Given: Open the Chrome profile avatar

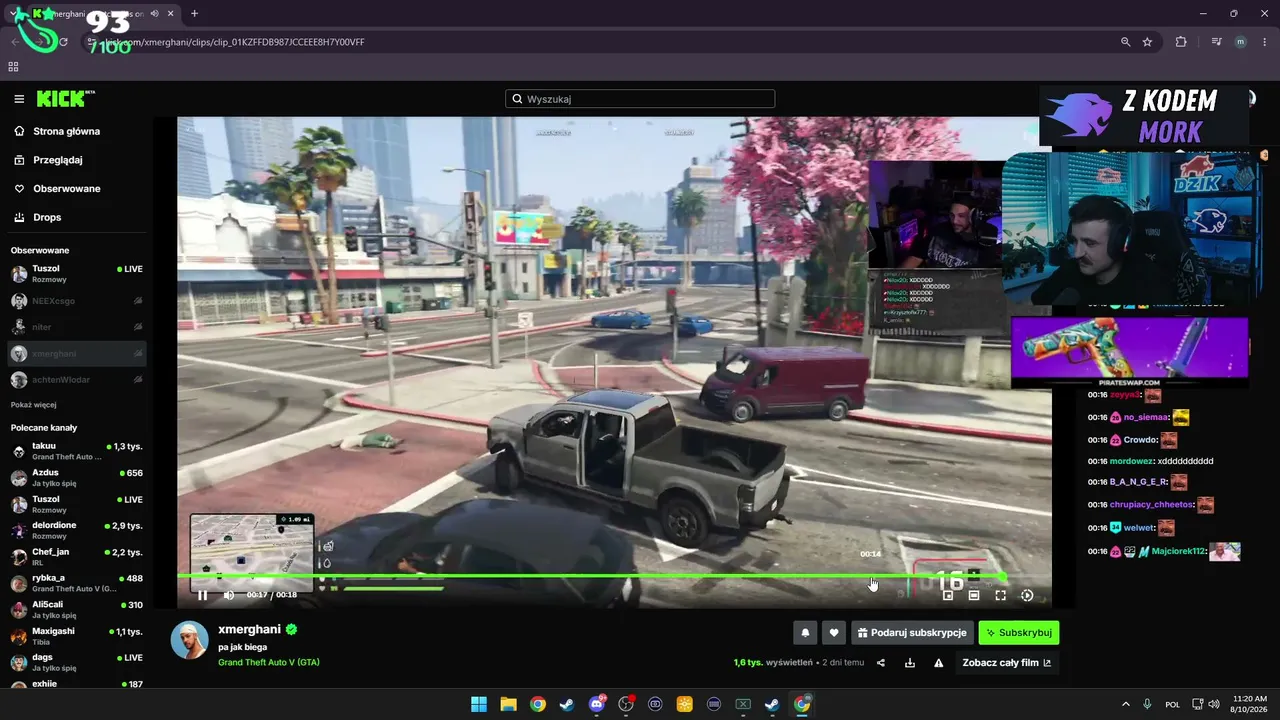Looking at the screenshot, I should tap(1240, 42).
